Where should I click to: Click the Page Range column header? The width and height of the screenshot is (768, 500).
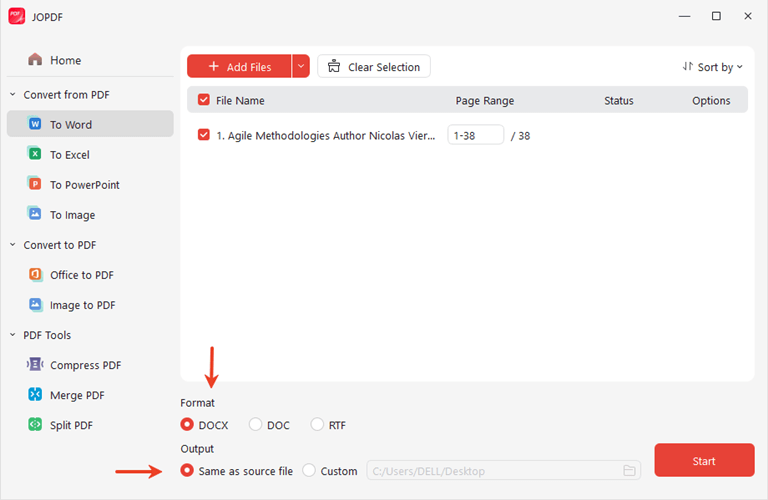click(484, 100)
